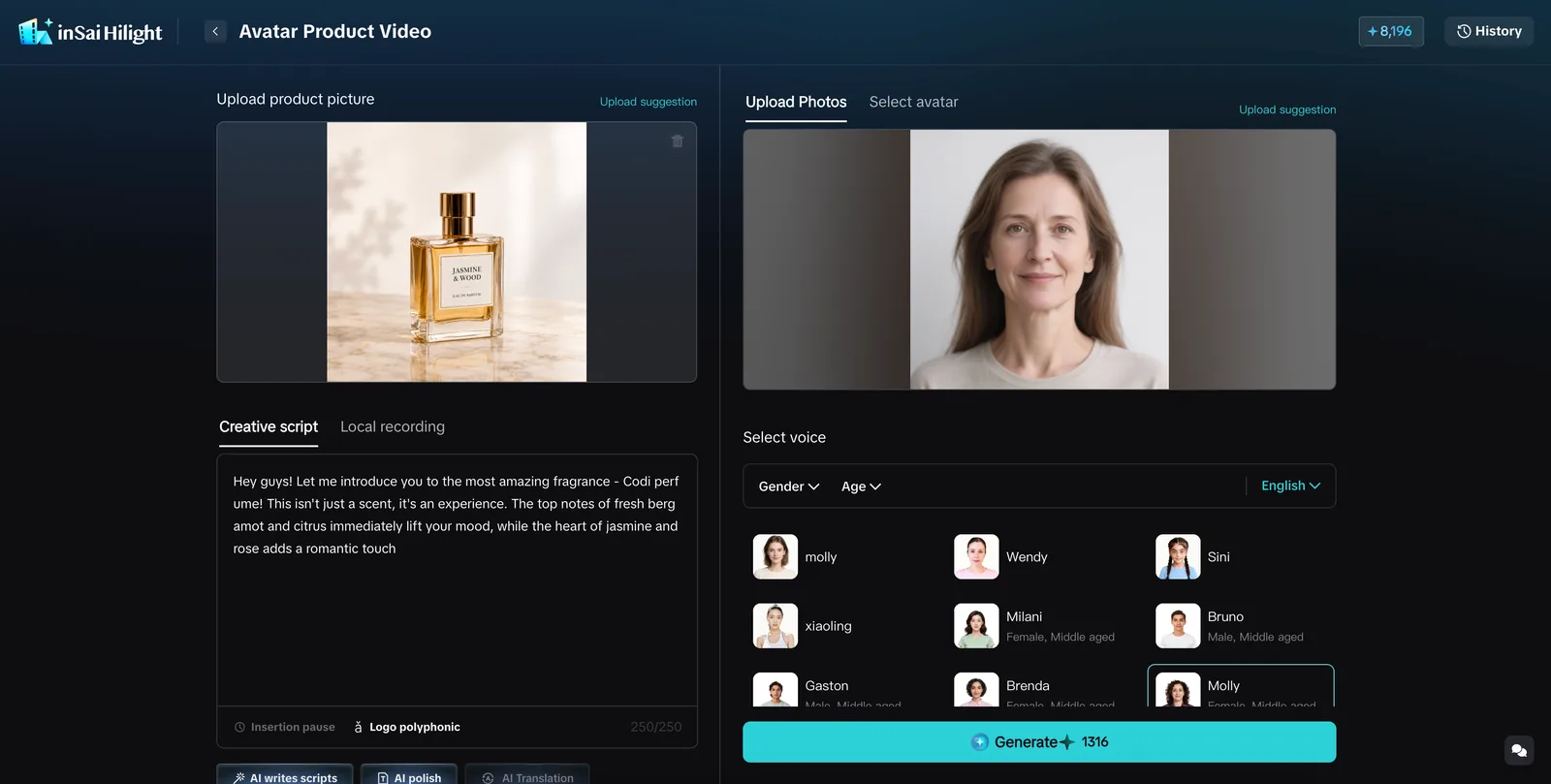Switch to the Upload Photos tab

[796, 102]
